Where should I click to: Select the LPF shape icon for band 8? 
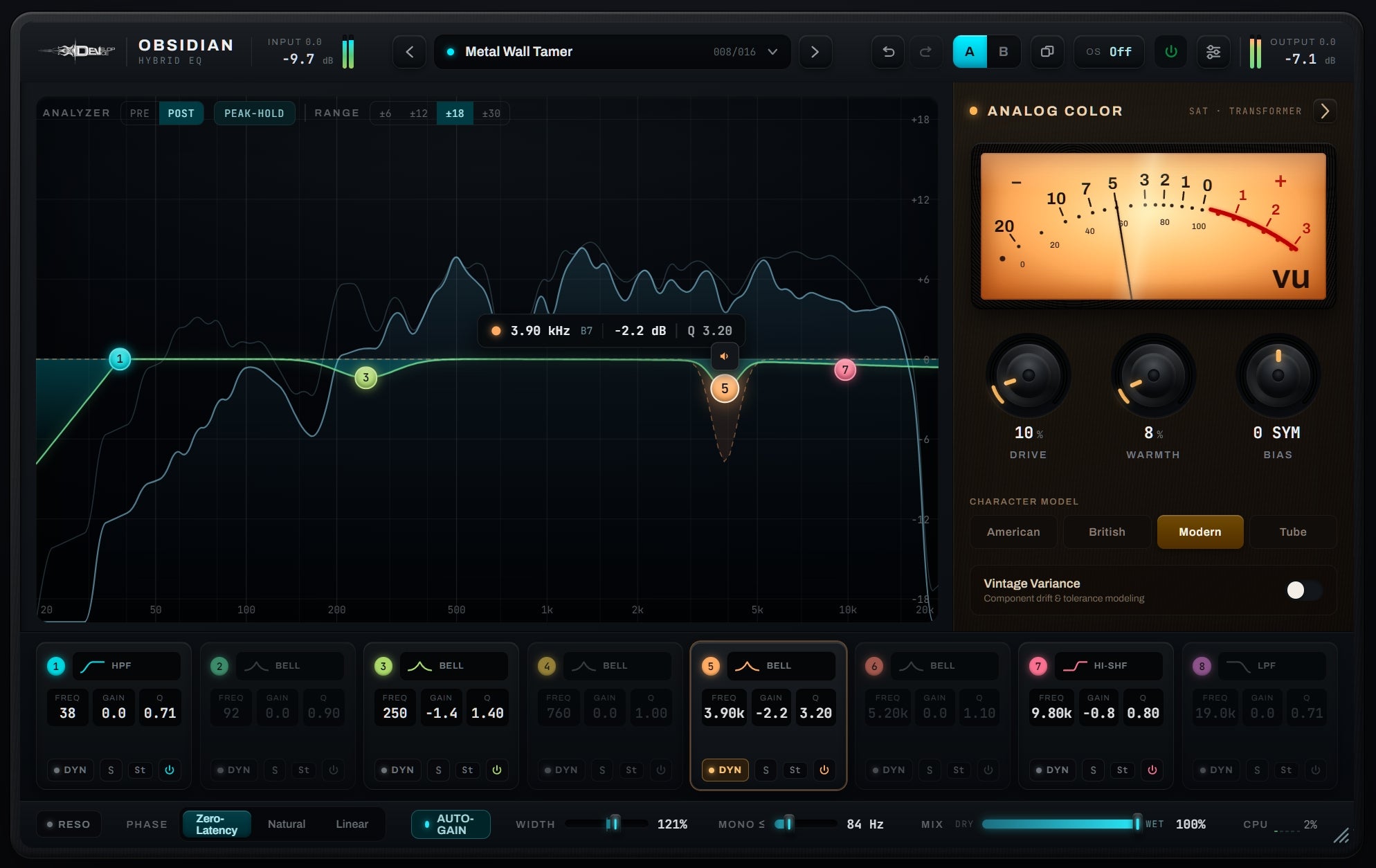click(x=1238, y=666)
